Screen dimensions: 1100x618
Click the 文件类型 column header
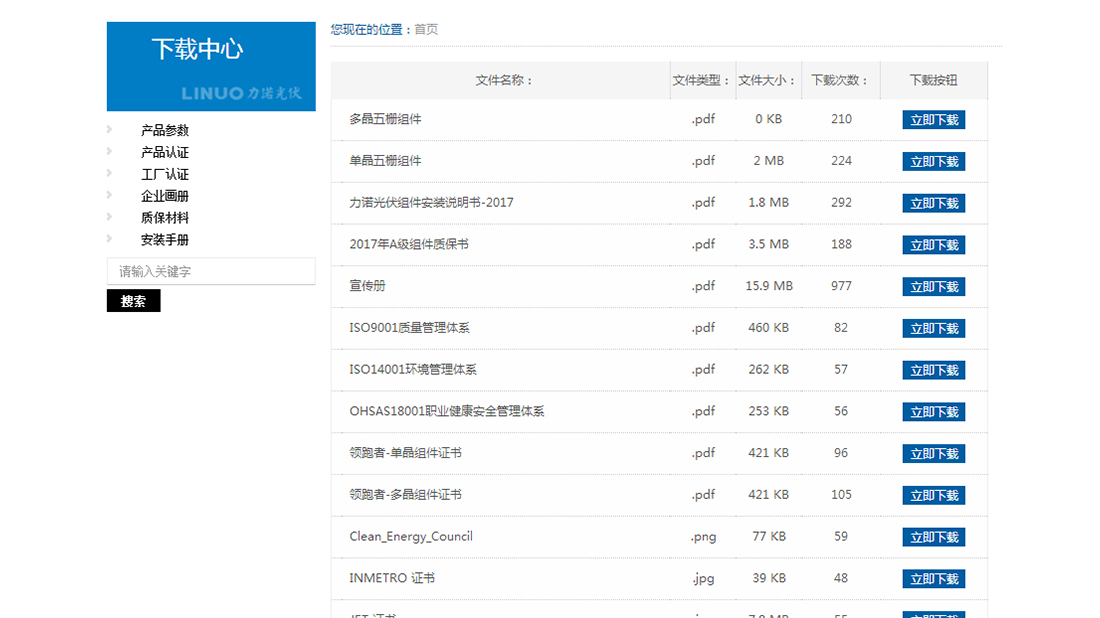point(702,81)
